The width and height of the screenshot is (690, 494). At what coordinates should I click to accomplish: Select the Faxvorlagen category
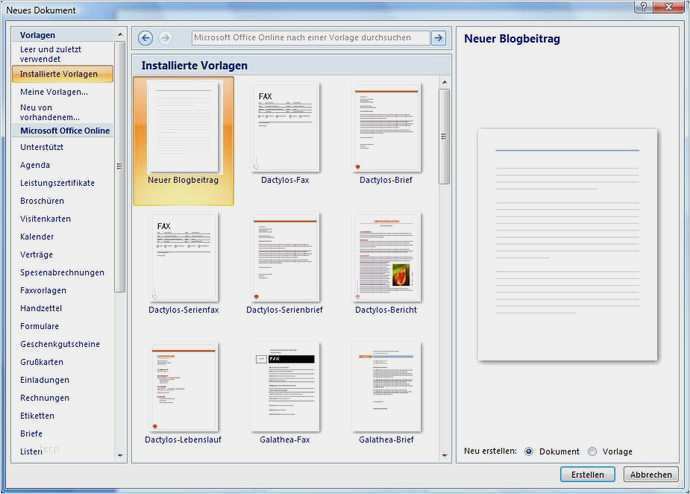[x=43, y=290]
